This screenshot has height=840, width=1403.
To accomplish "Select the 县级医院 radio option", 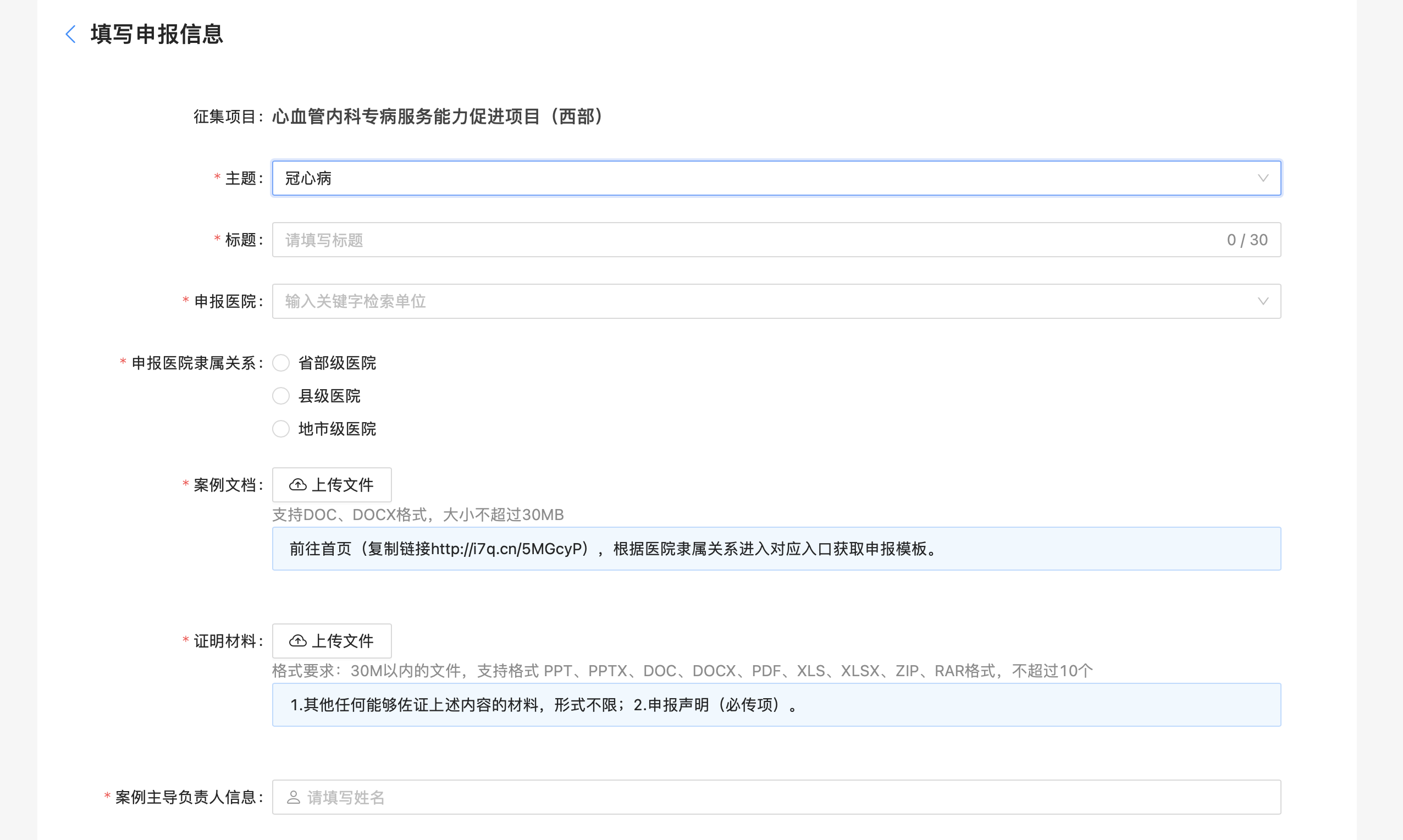I will (281, 396).
